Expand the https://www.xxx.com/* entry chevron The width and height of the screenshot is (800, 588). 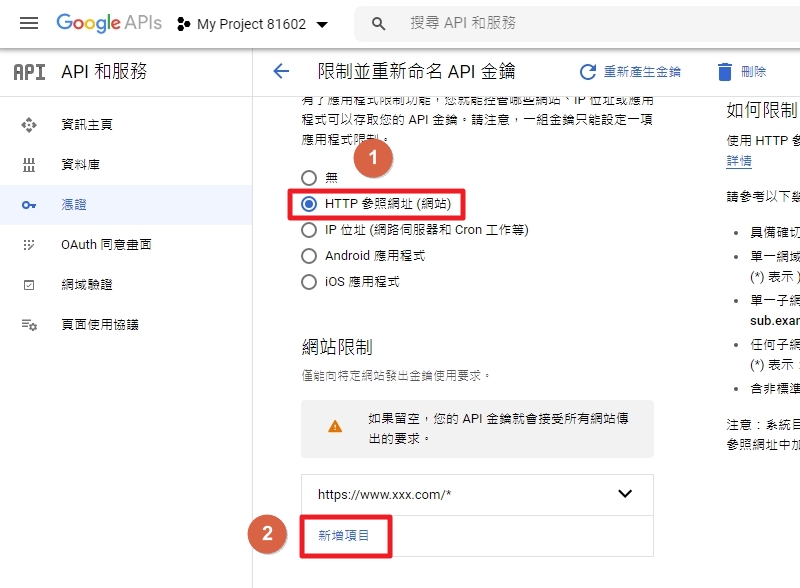pos(625,494)
